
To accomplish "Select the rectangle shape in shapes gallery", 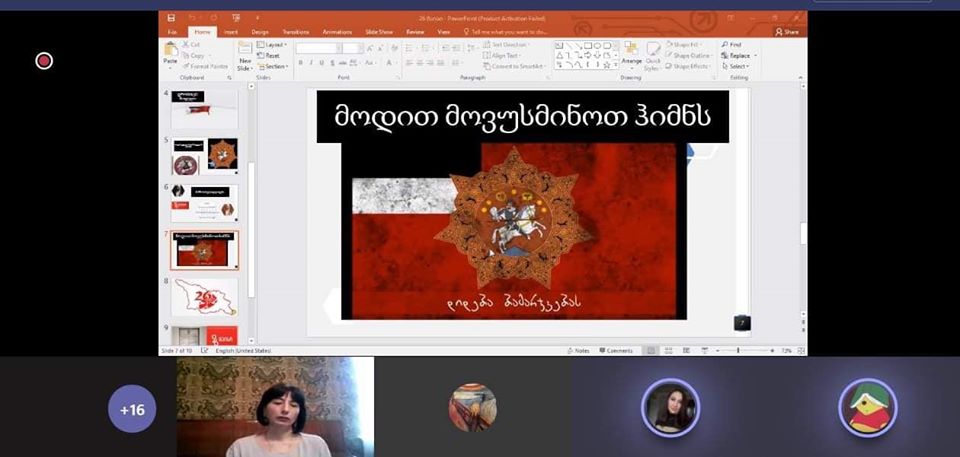I will (588, 45).
